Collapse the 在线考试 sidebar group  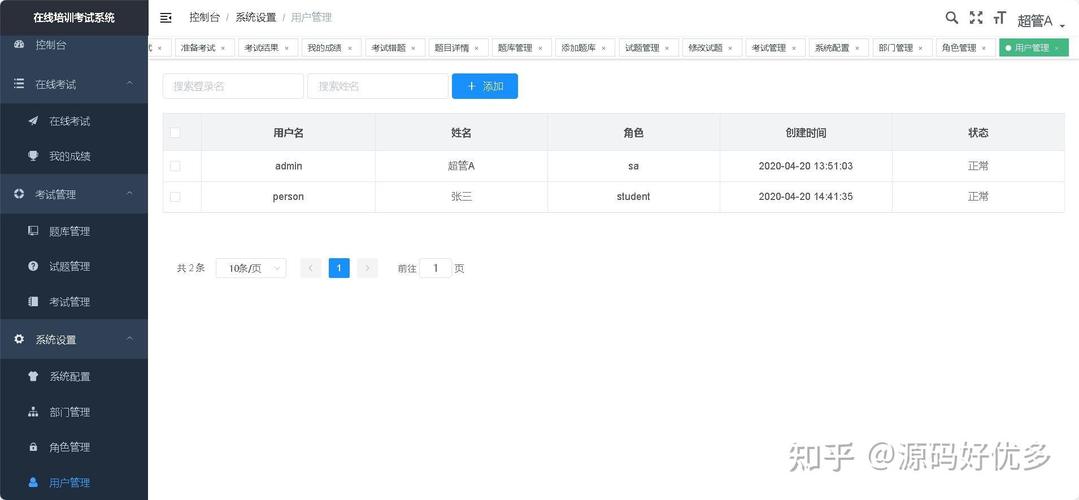pyautogui.click(x=129, y=84)
